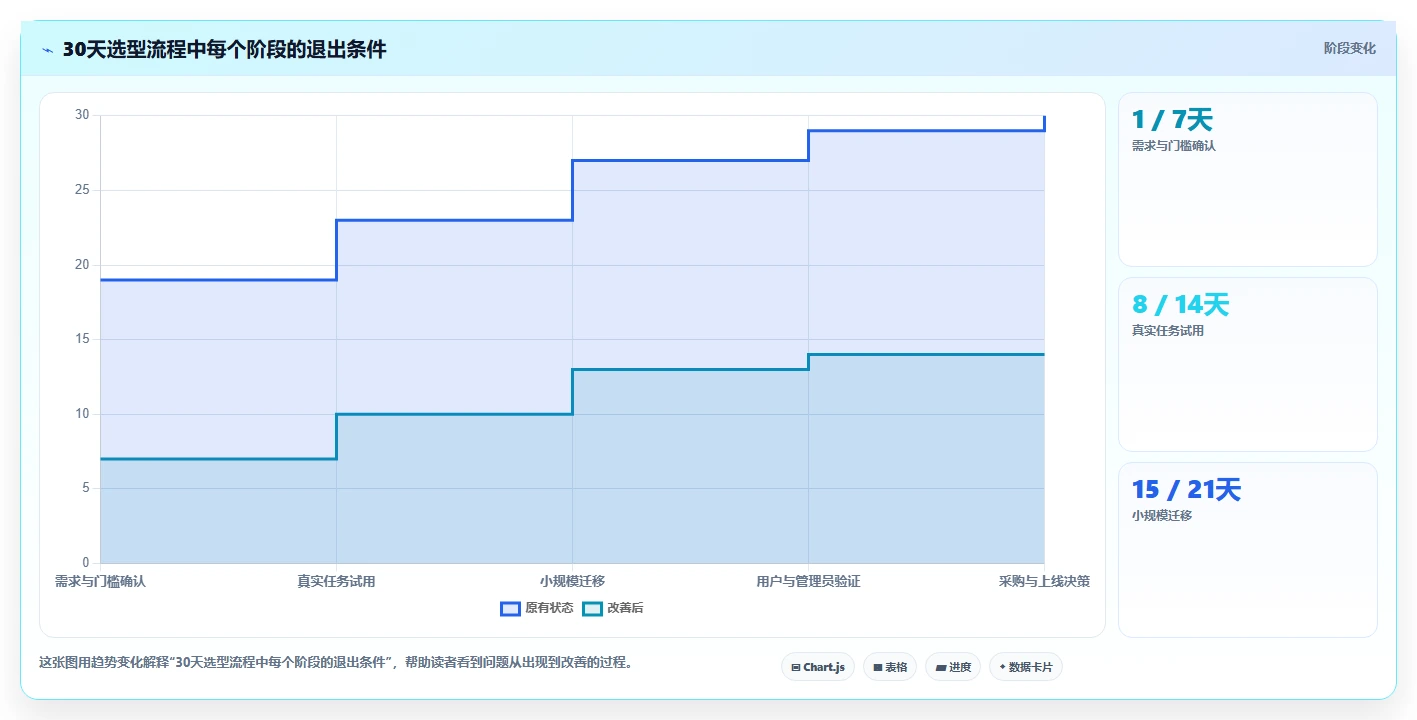Click the 阶段变化 label in header
1417x720 pixels.
1350,48
